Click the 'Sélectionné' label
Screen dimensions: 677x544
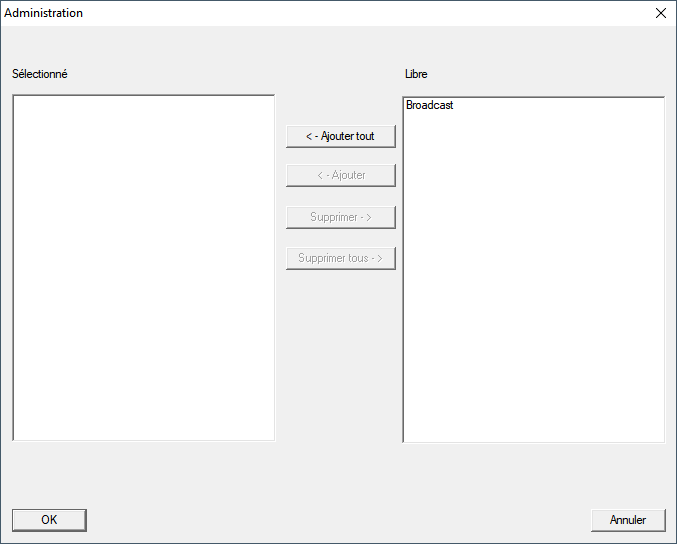(x=40, y=74)
